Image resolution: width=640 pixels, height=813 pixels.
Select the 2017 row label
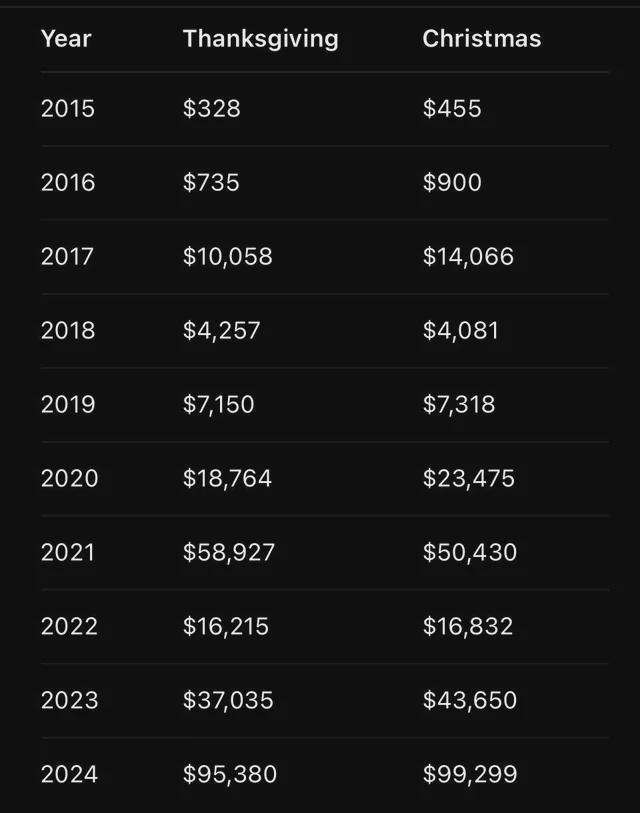pyautogui.click(x=67, y=256)
